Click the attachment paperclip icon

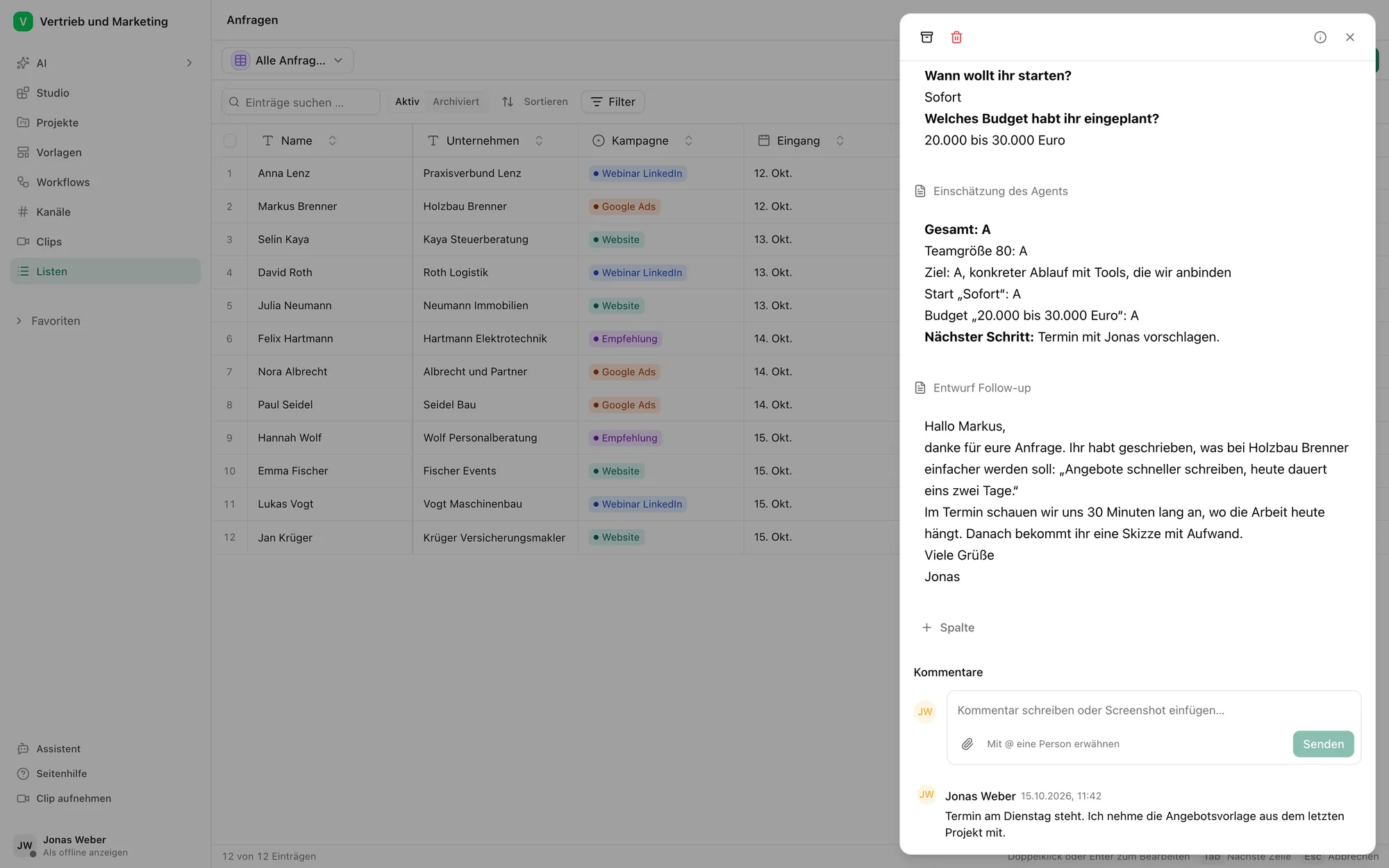coord(967,744)
